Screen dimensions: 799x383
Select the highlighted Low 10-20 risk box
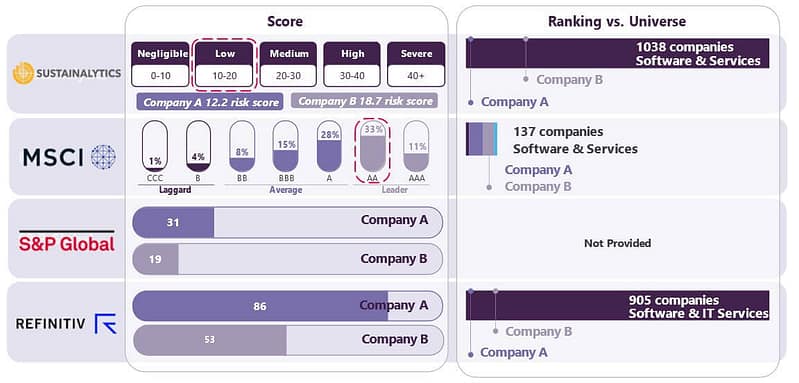coord(224,64)
